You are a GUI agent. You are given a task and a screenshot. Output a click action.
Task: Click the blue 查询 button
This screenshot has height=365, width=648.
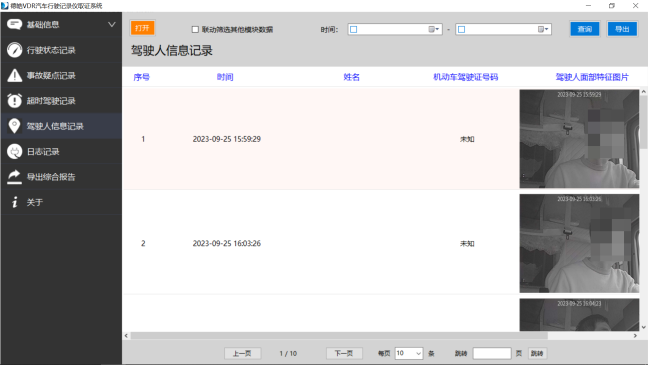585,29
